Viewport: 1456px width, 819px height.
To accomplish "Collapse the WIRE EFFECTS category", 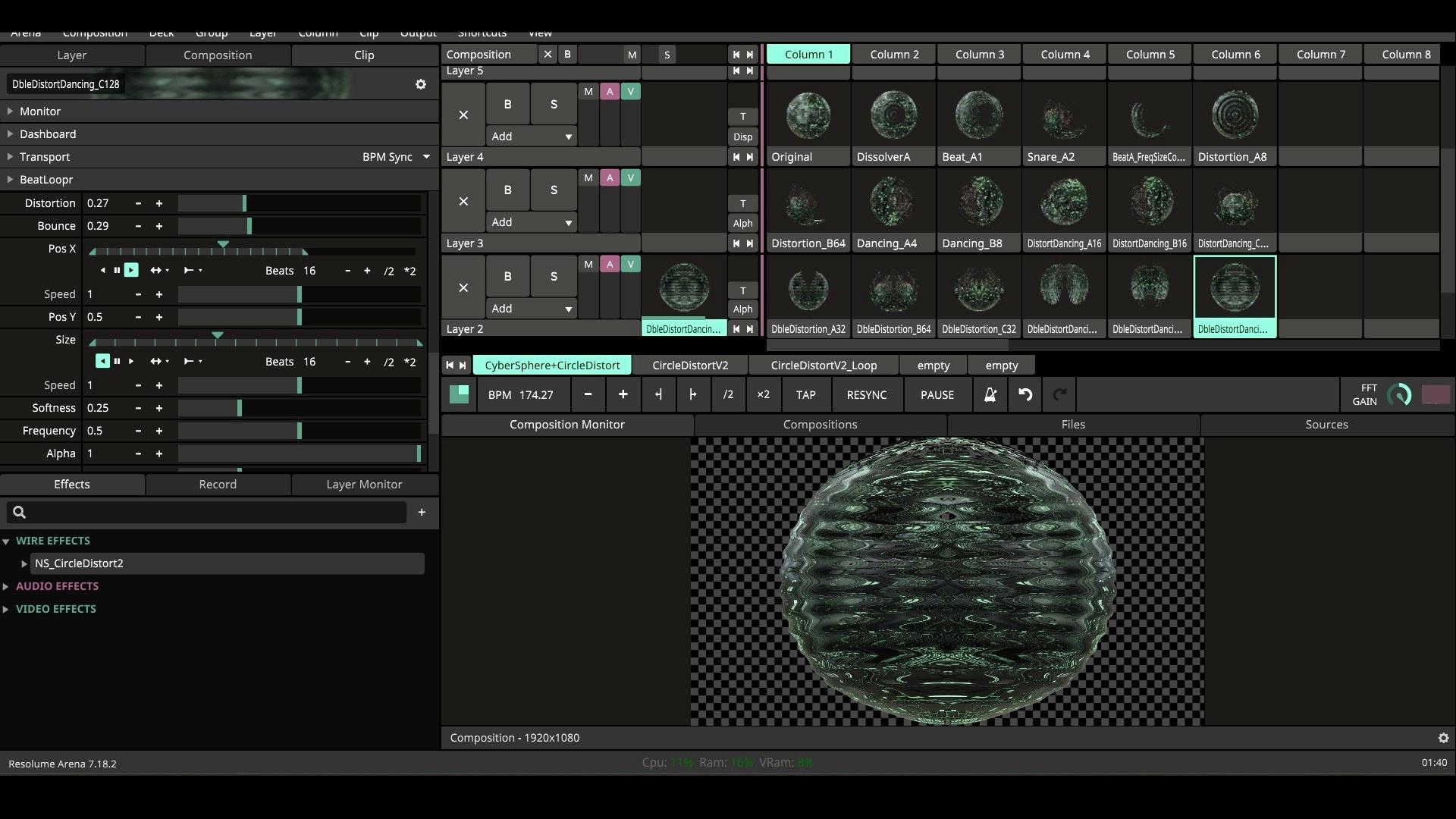I will tap(6, 541).
